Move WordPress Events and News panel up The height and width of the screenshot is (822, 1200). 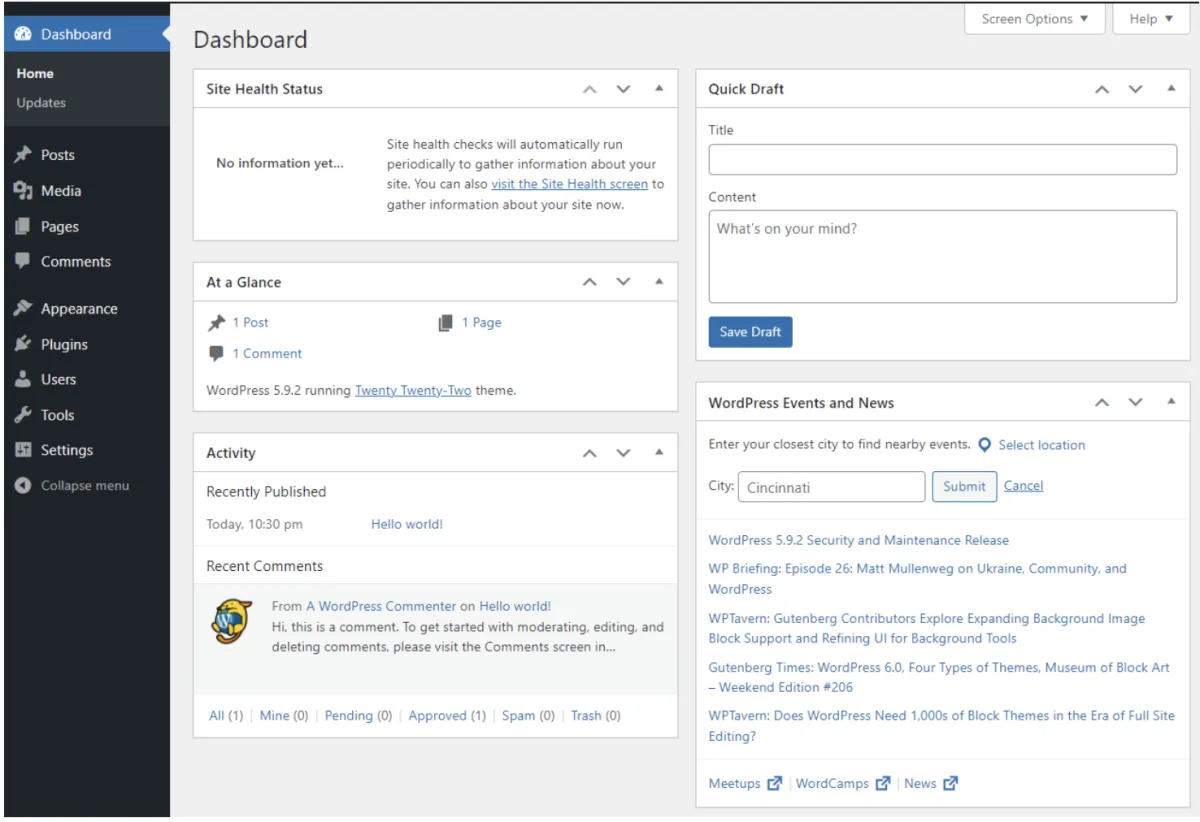[x=1102, y=403]
